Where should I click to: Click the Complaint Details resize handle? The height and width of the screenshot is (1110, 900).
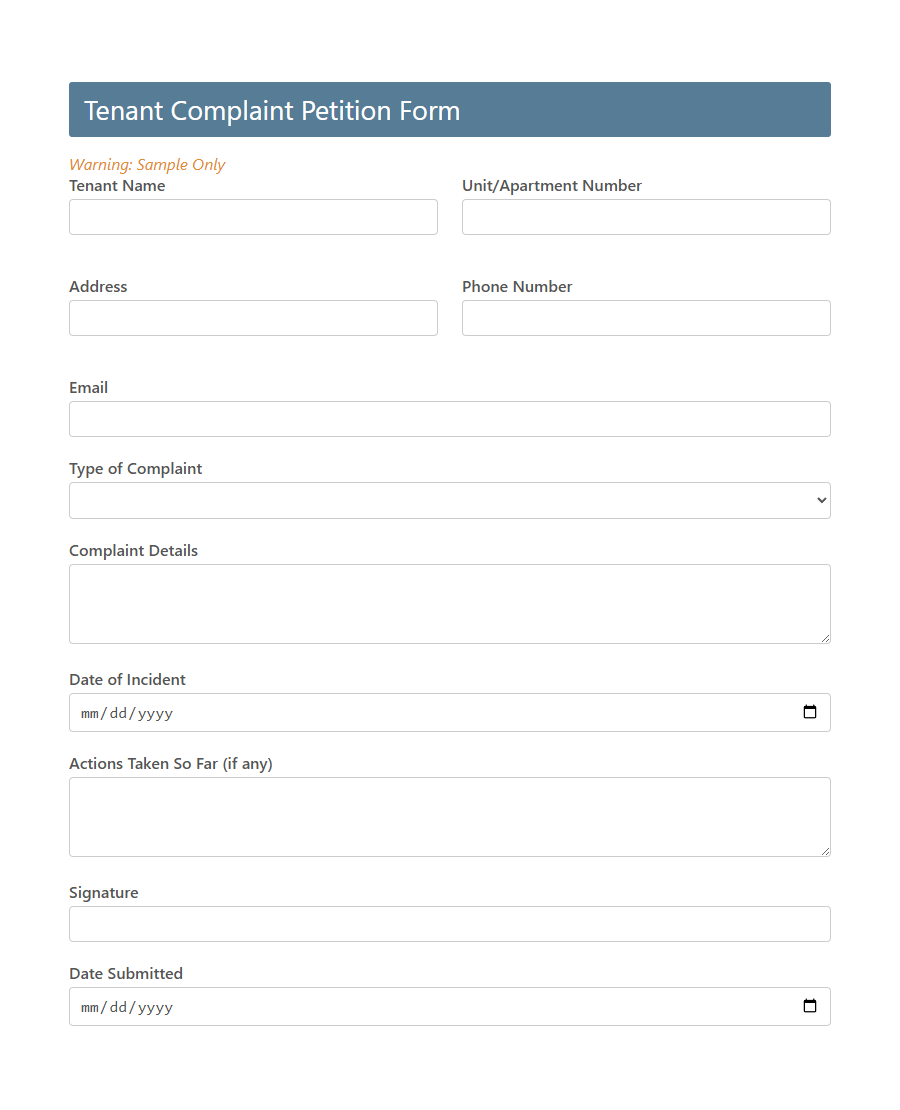(826, 640)
